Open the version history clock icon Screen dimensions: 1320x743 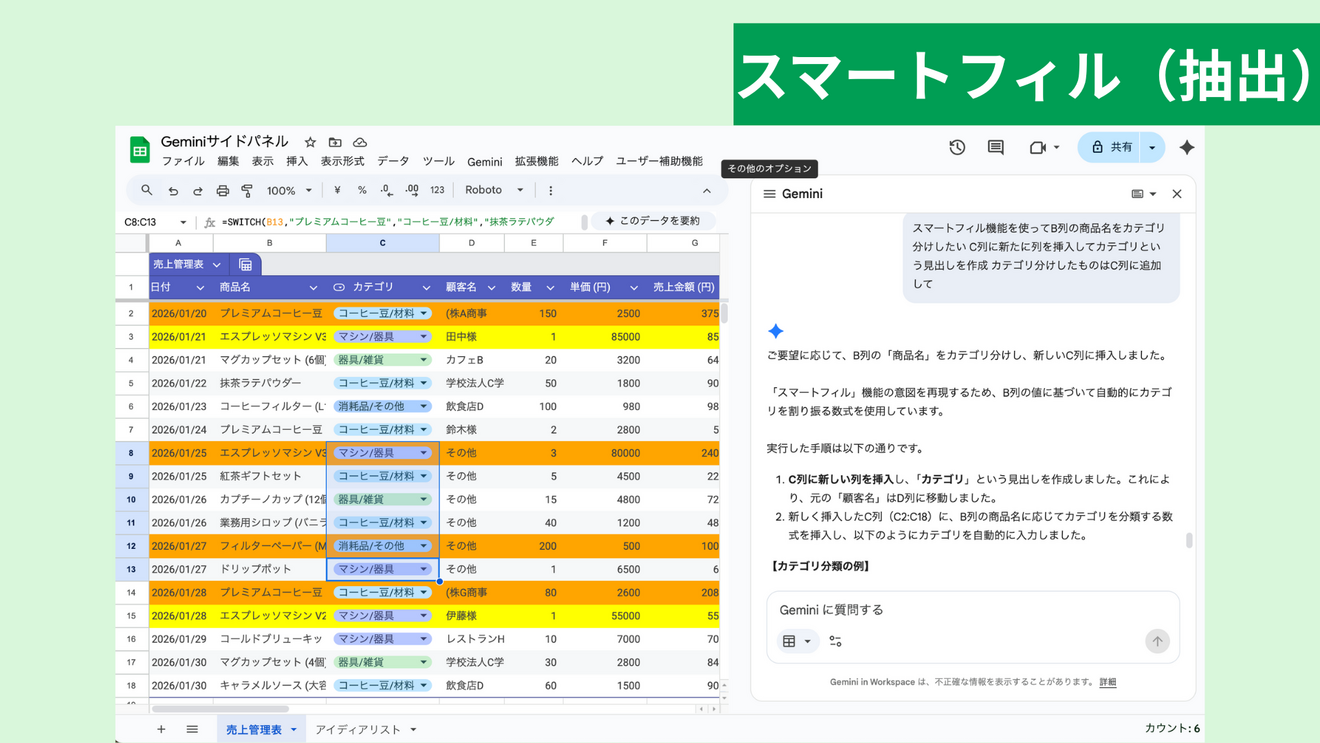click(x=957, y=147)
